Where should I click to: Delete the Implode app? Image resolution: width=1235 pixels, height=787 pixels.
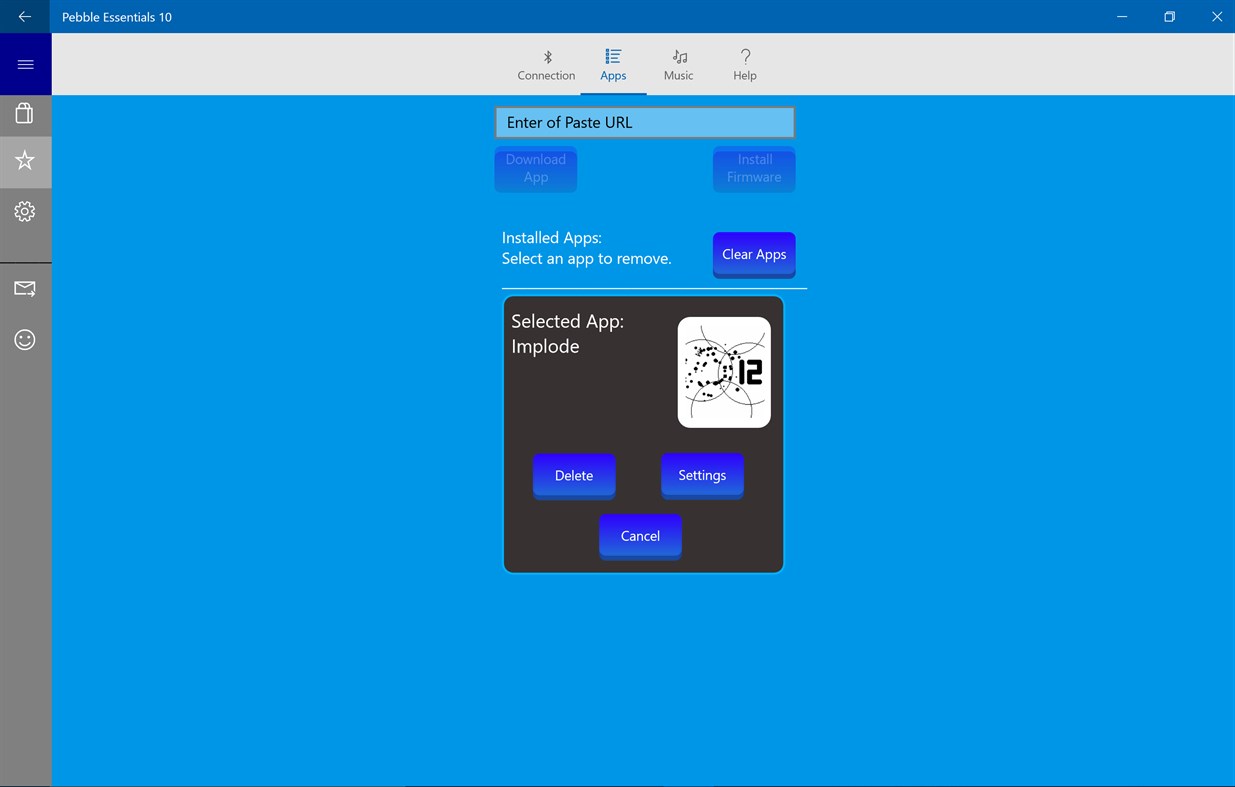click(x=573, y=475)
